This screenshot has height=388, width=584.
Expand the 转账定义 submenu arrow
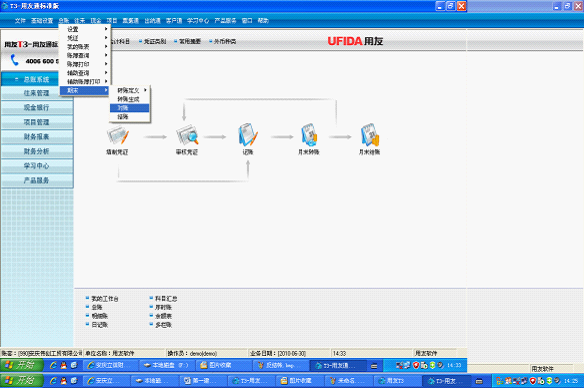click(x=145, y=90)
